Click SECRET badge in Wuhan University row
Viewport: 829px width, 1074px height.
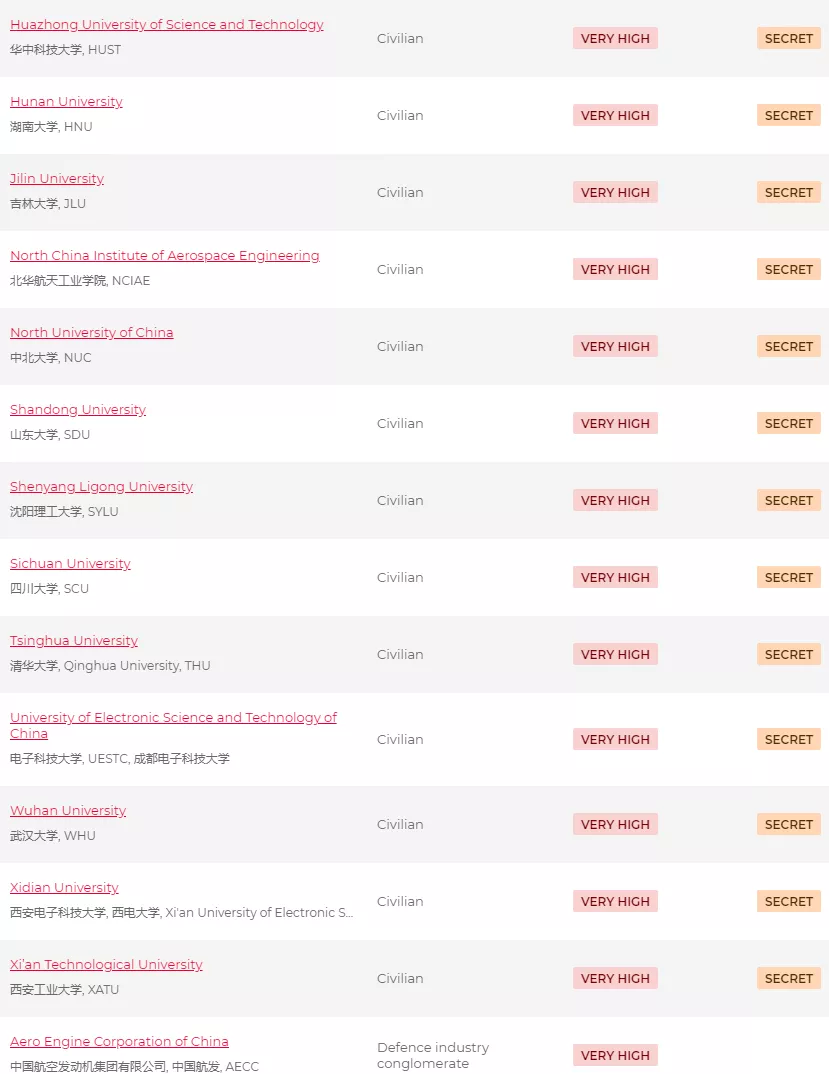point(788,825)
